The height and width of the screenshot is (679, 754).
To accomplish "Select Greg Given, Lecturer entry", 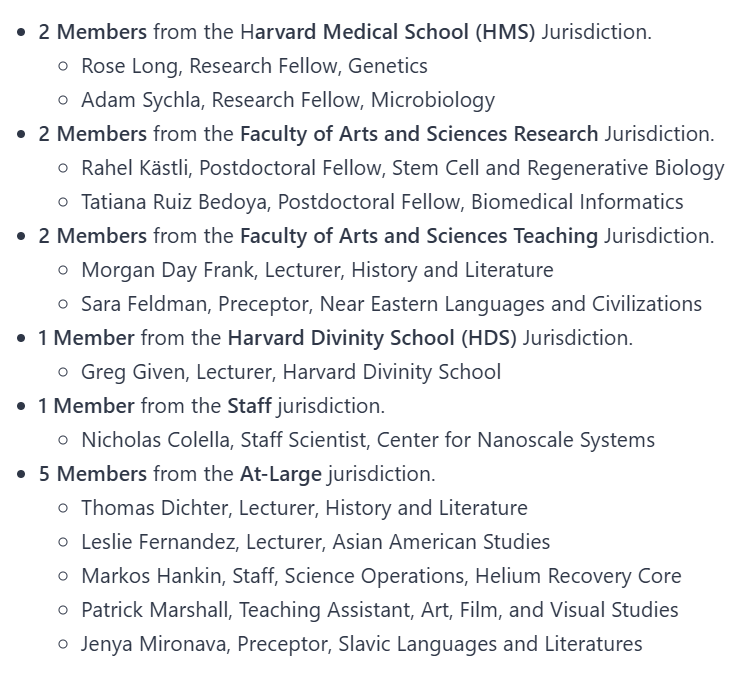I will pos(290,372).
